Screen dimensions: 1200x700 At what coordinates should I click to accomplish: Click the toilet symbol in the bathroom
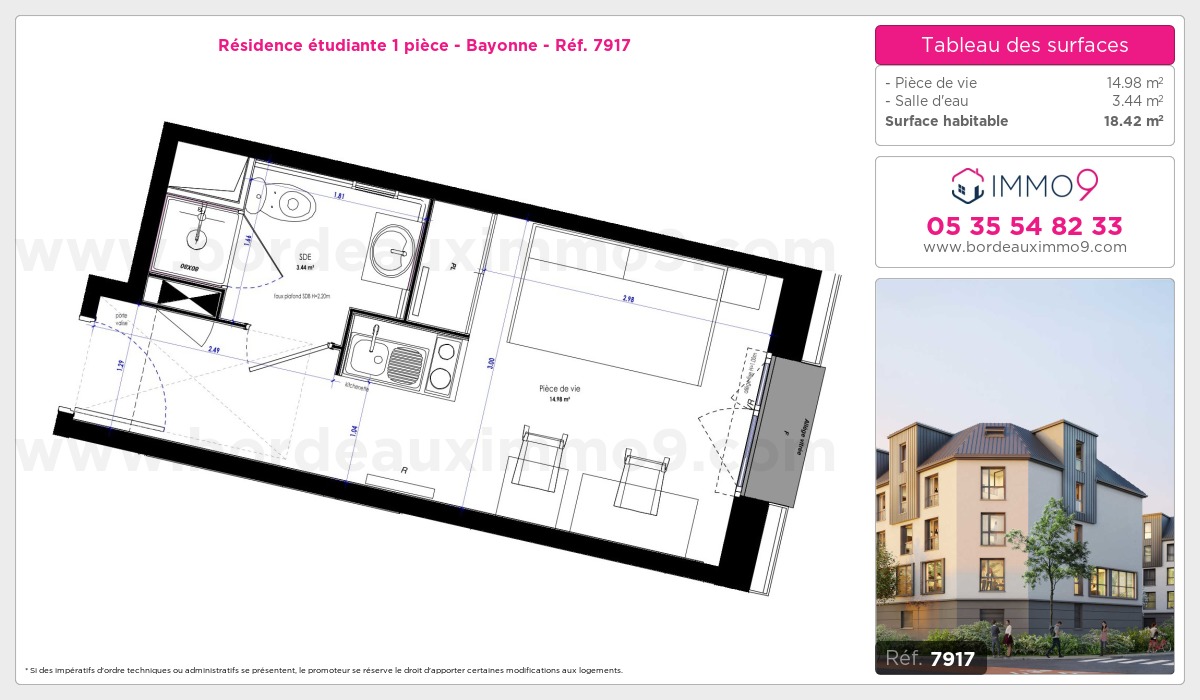click(288, 203)
